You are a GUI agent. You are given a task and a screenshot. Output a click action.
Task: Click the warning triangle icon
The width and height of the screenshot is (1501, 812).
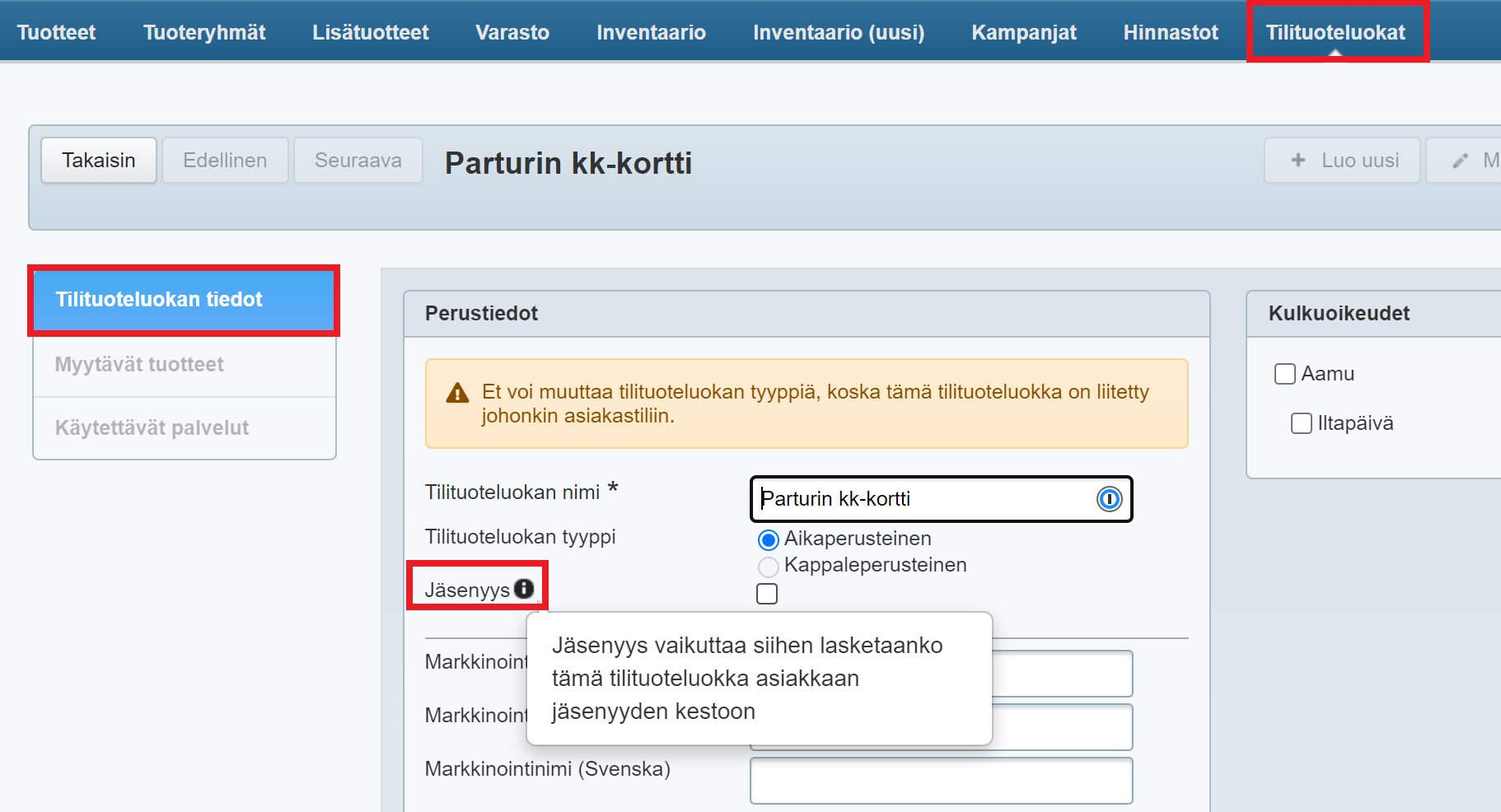point(457,394)
